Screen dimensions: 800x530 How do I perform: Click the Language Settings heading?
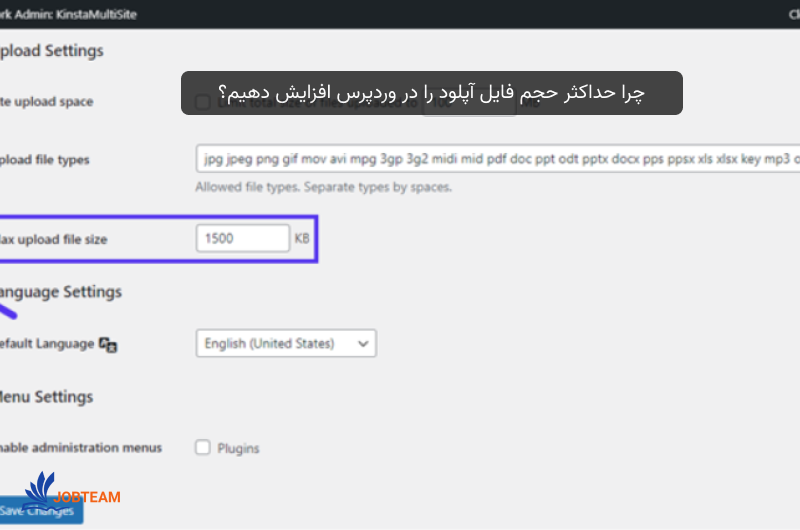pos(61,292)
